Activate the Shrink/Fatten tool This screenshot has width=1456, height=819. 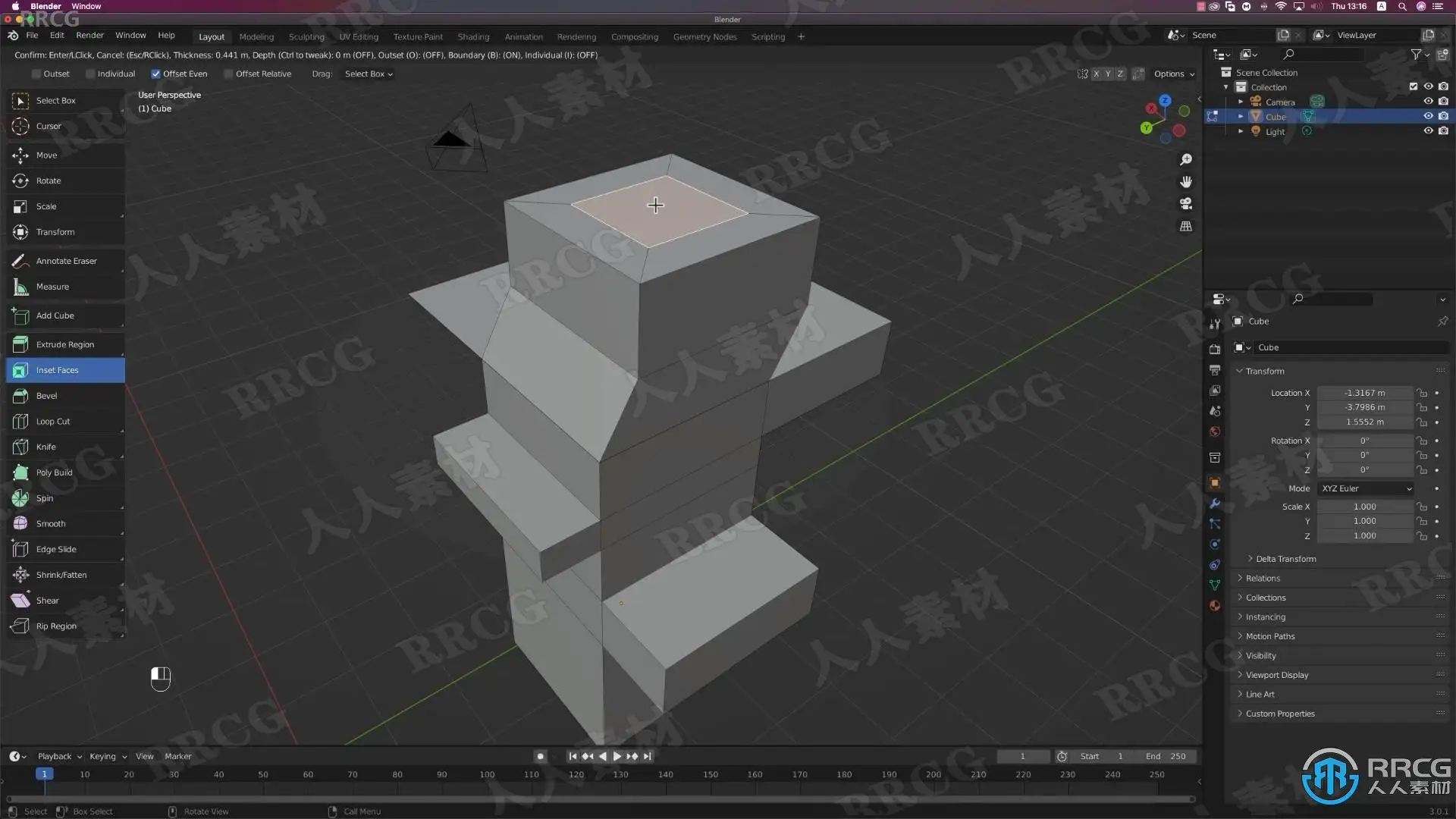coord(65,576)
